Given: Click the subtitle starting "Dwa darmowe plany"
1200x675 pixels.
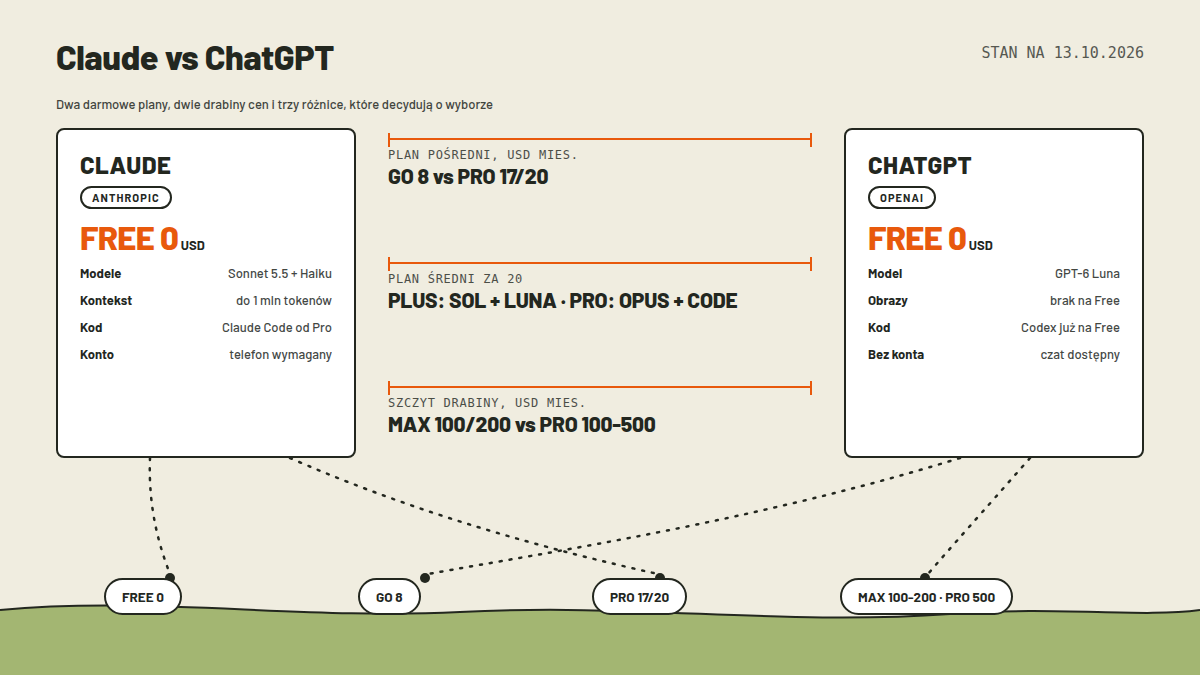Looking at the screenshot, I should 274,104.
